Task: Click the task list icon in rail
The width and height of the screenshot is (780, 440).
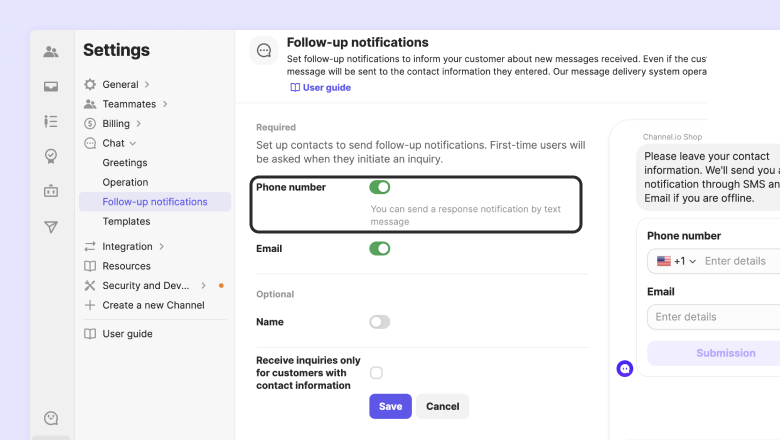Action: click(51, 121)
